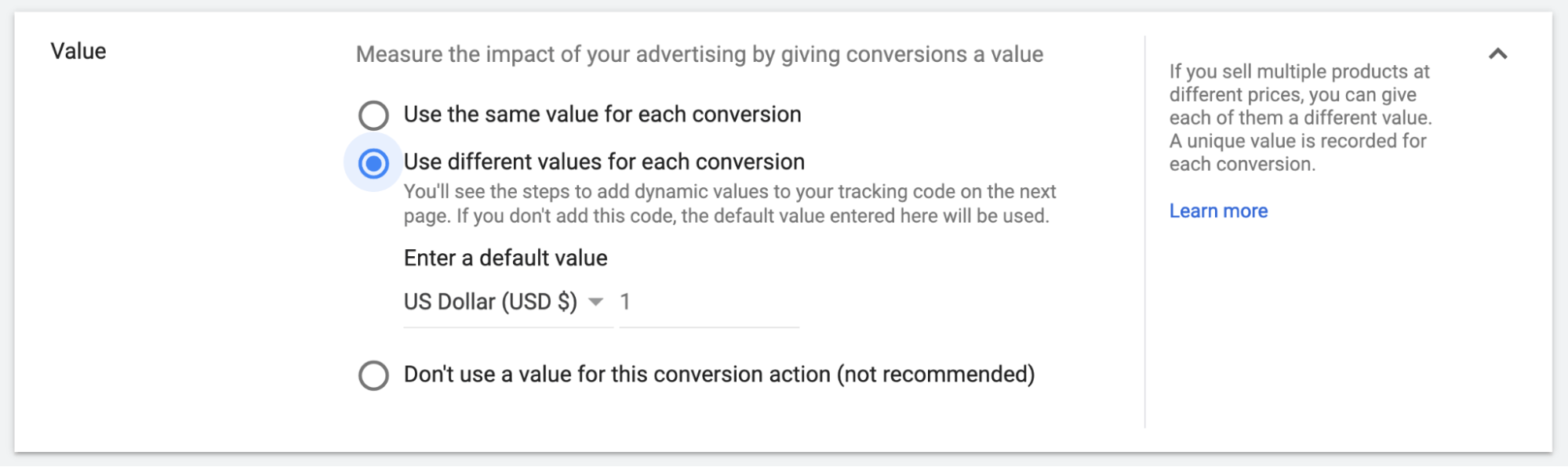Viewport: 1568px width, 467px height.
Task: Click the "Use different values for each conversion" label
Action: click(604, 162)
